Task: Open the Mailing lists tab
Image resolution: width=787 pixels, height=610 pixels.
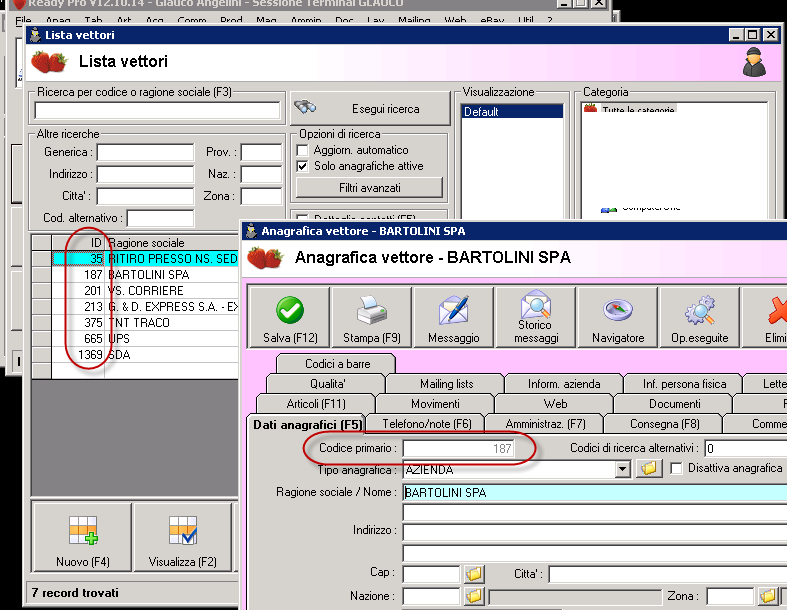Action: click(x=447, y=384)
